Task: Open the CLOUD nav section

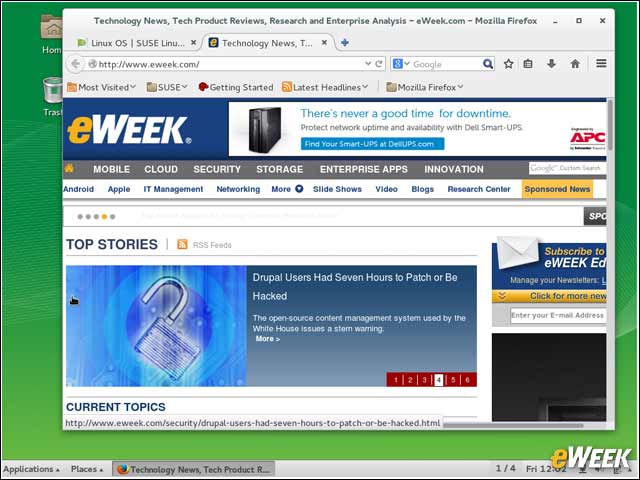Action: [161, 169]
